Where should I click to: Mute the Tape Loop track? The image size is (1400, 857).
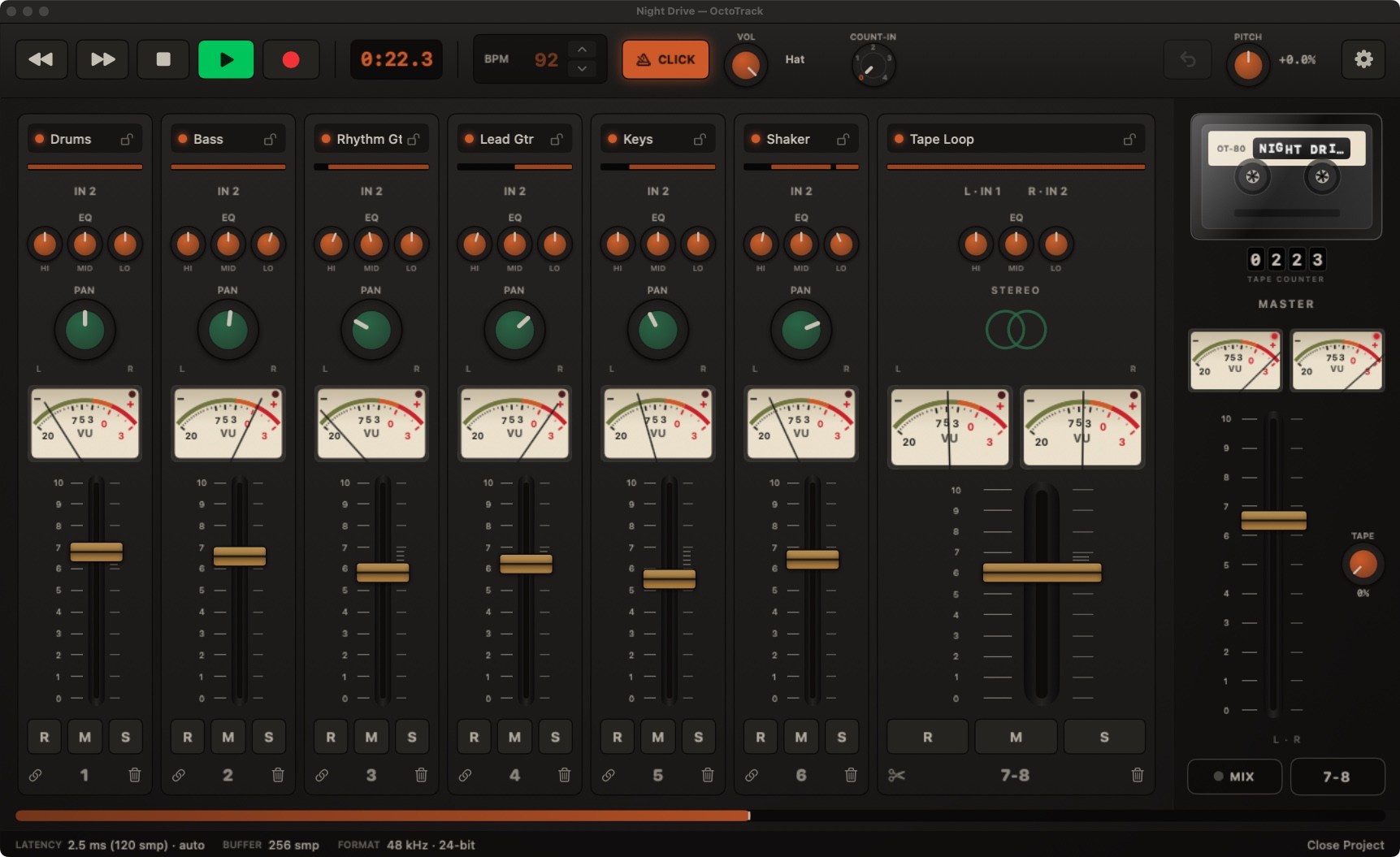pyautogui.click(x=1016, y=737)
